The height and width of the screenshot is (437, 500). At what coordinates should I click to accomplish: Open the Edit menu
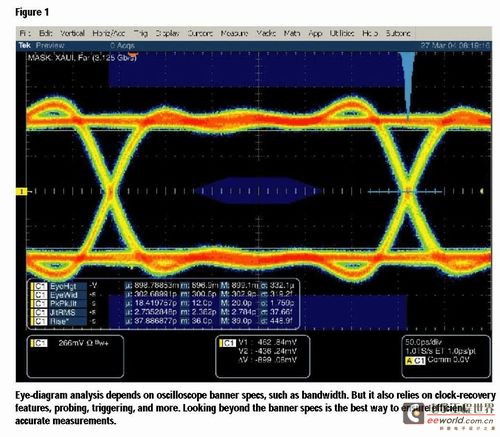(x=46, y=33)
